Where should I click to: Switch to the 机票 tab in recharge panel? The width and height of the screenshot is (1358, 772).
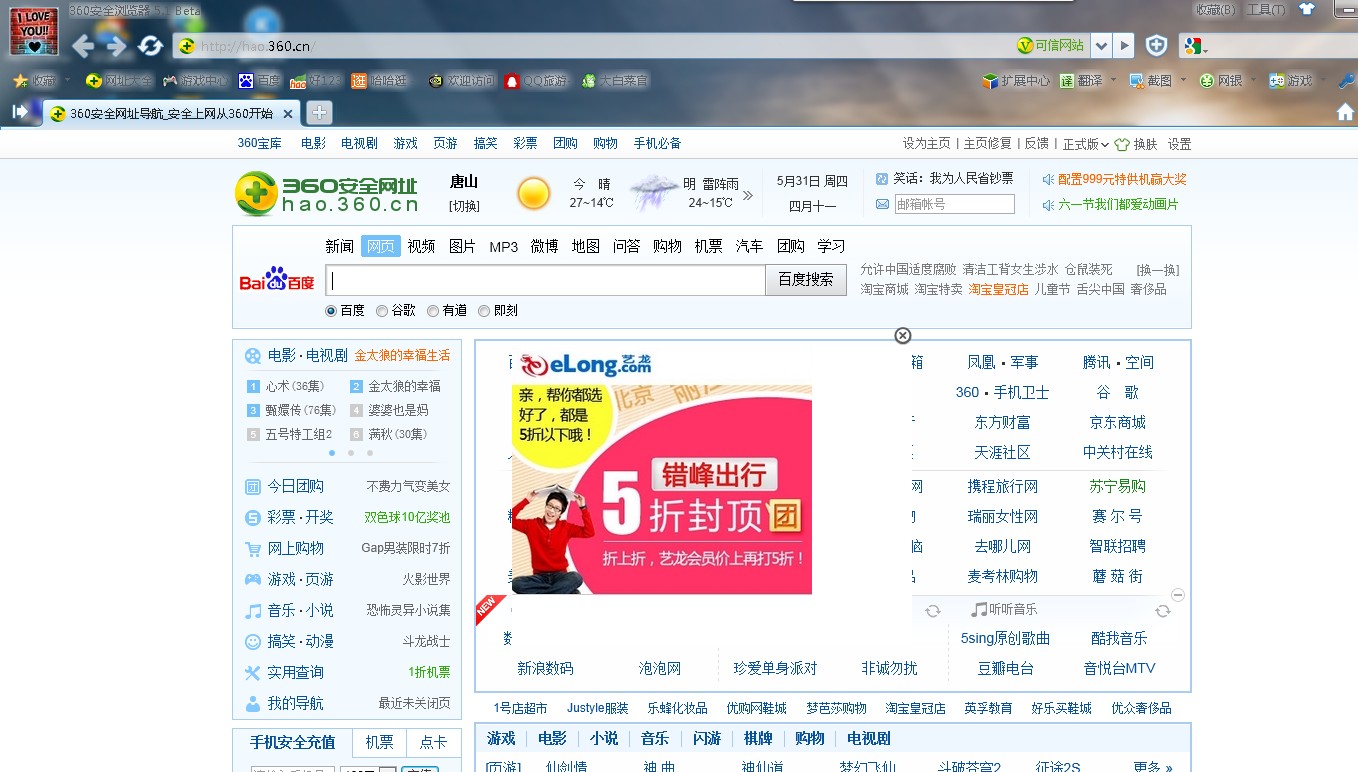click(380, 742)
